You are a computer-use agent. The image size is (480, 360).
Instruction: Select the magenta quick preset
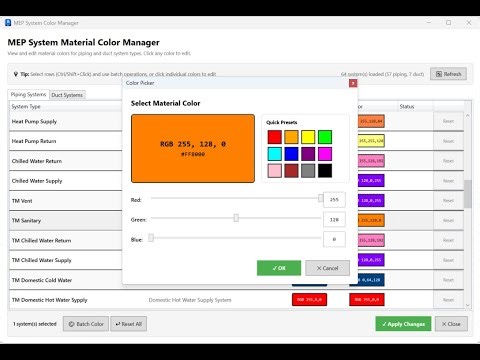tap(325, 154)
